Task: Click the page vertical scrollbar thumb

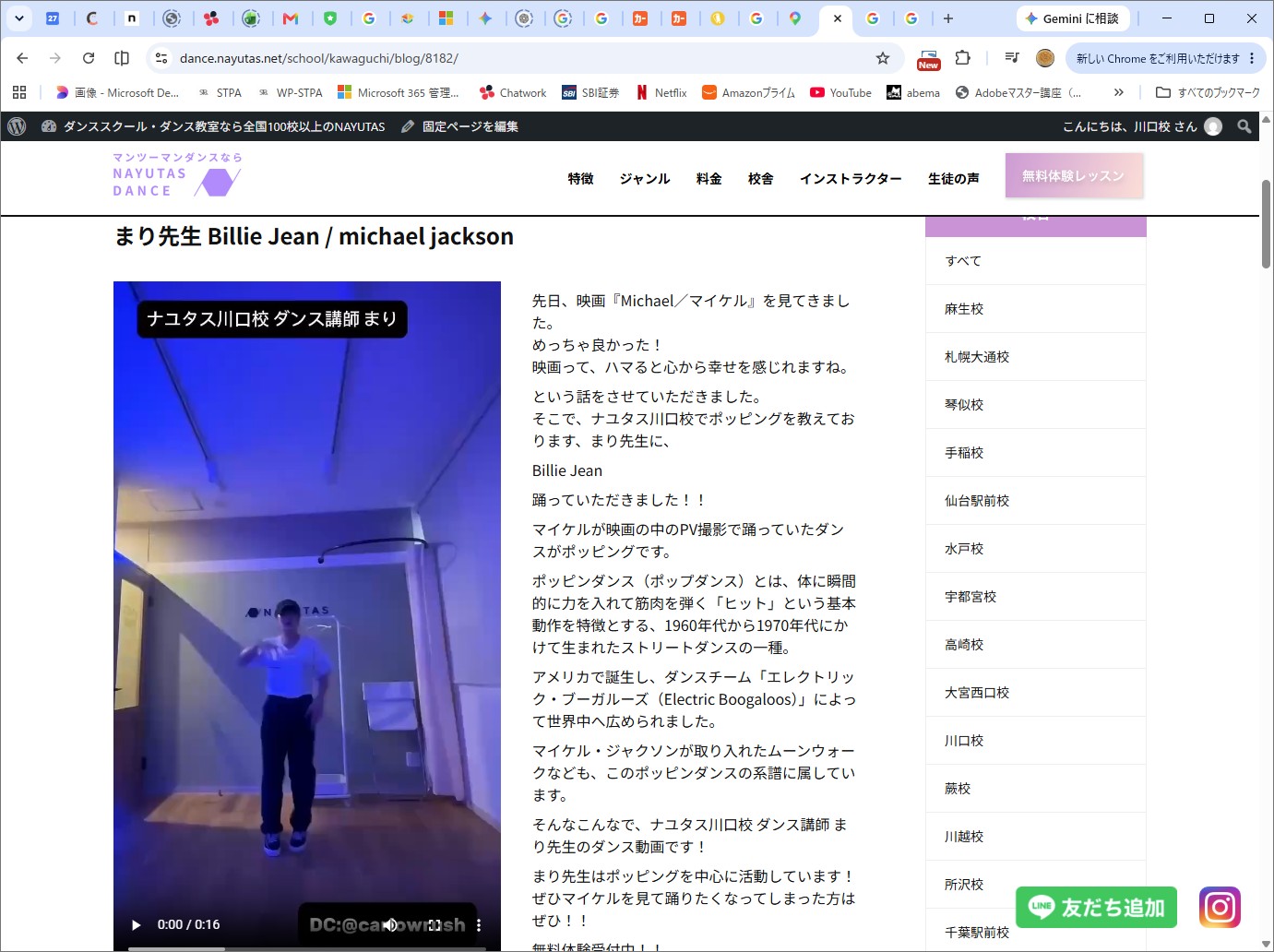Action: [x=1267, y=224]
